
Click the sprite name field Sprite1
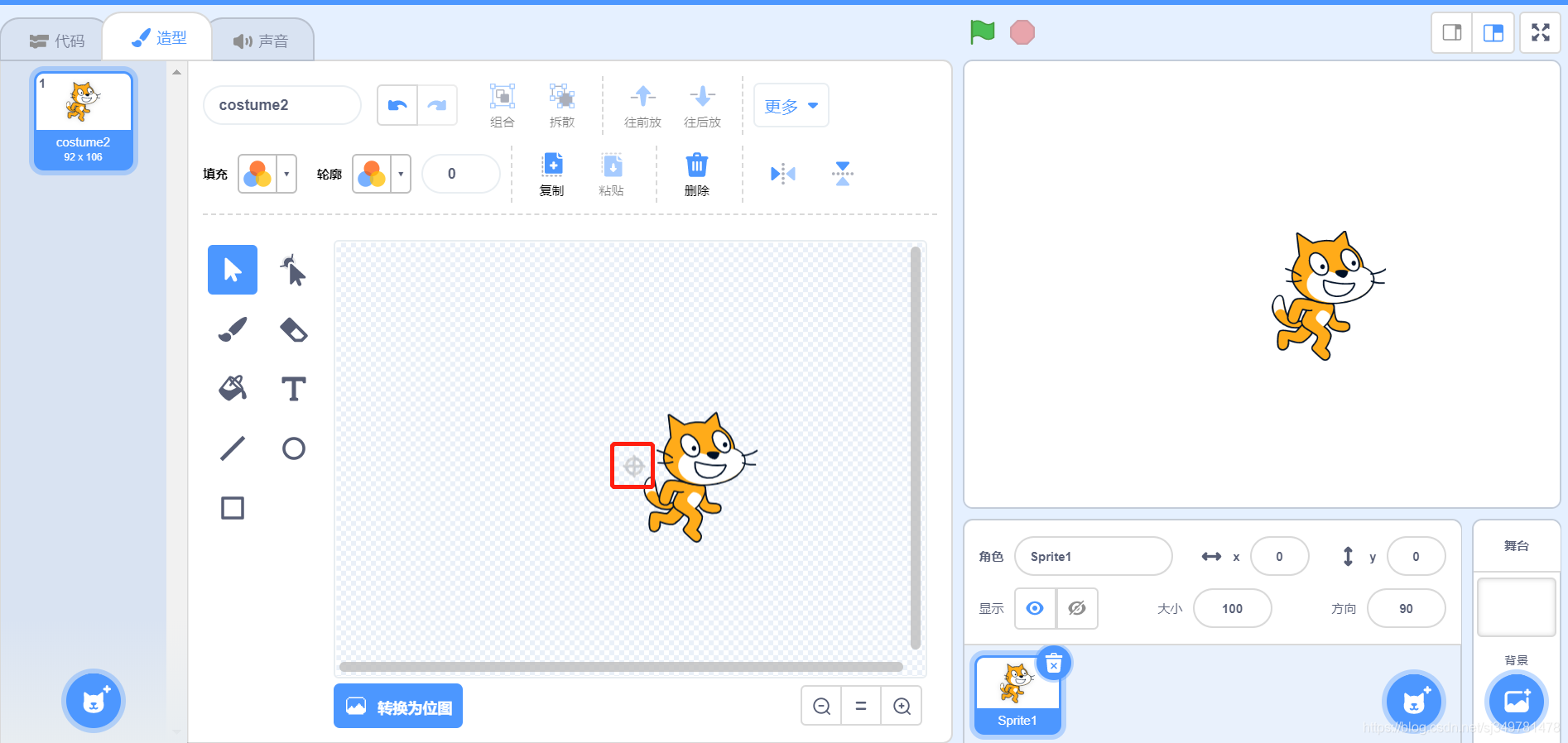point(1093,556)
